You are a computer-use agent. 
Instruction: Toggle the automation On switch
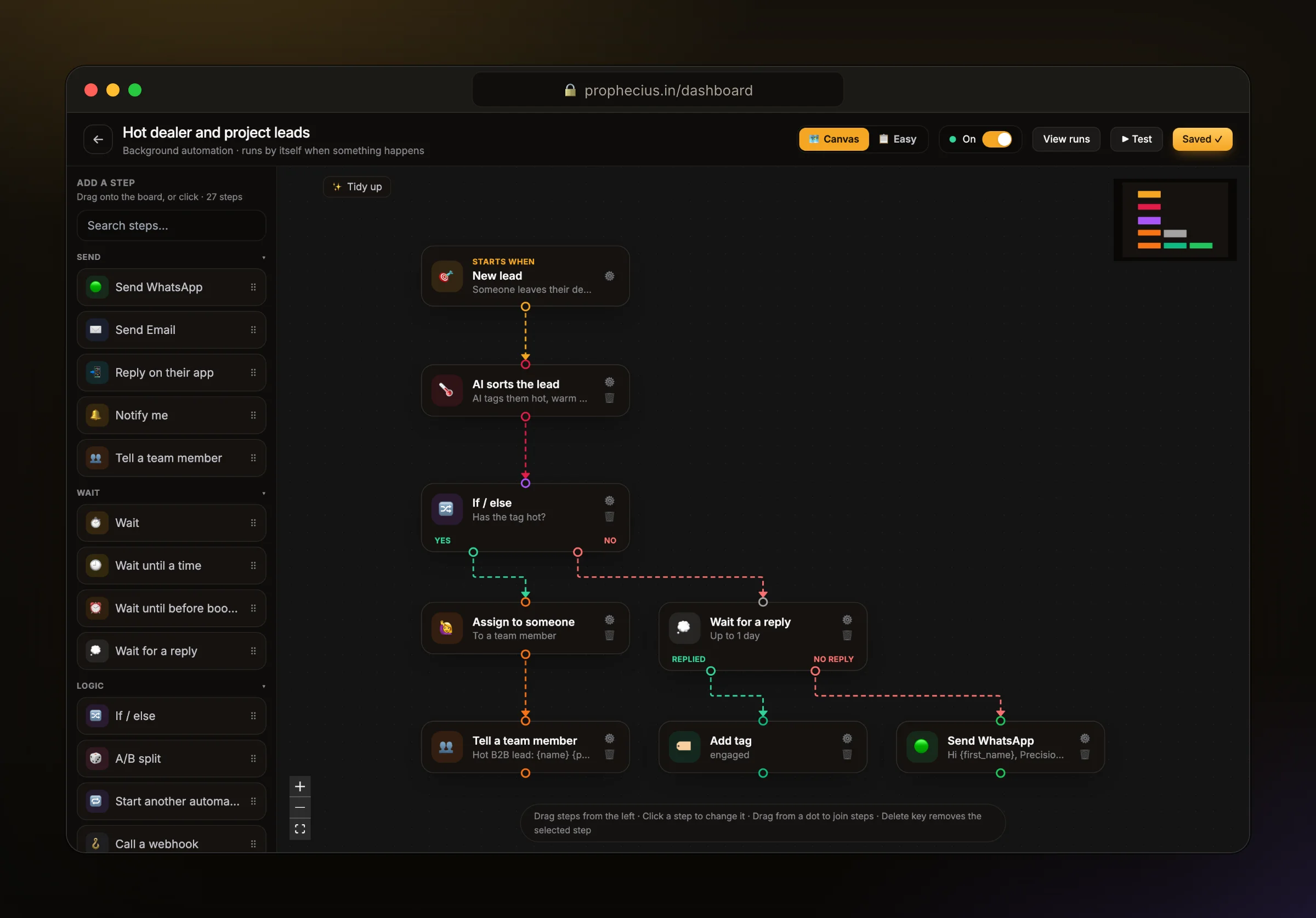pos(997,139)
